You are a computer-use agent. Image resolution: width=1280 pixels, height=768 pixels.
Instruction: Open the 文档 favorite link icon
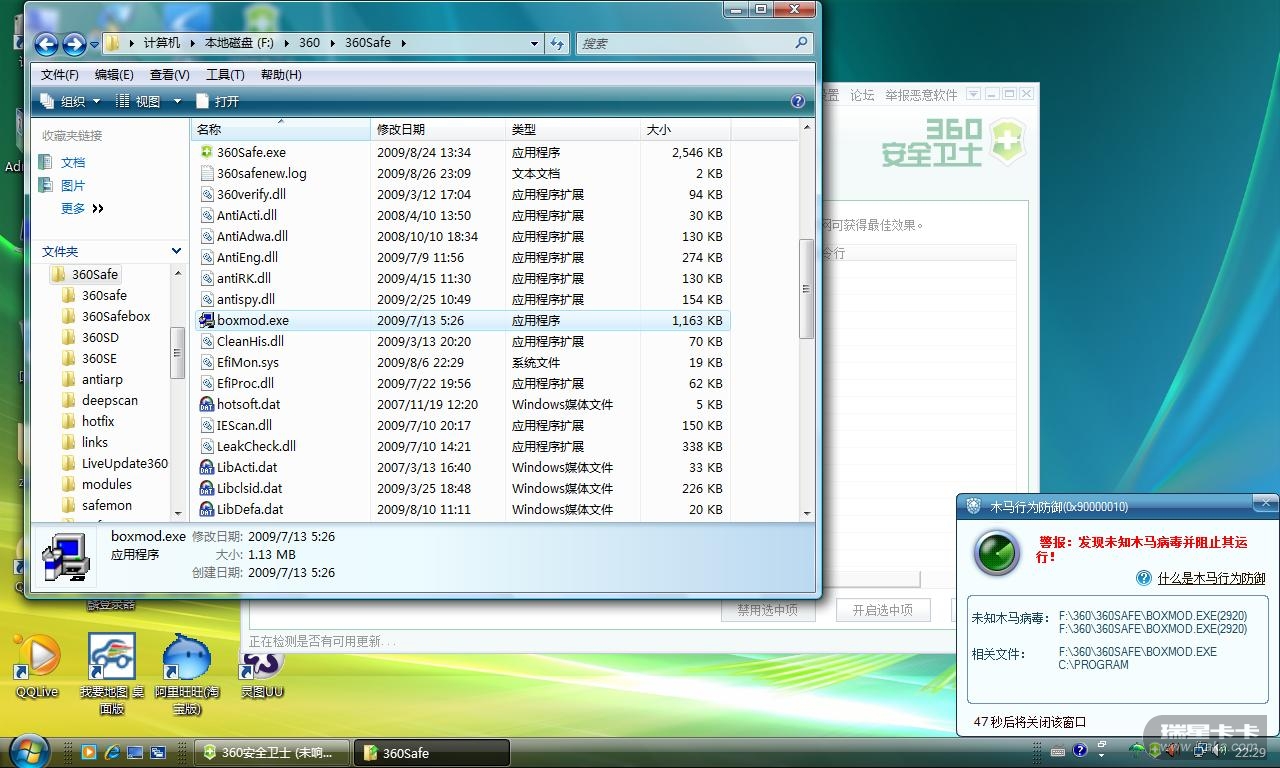tap(46, 162)
